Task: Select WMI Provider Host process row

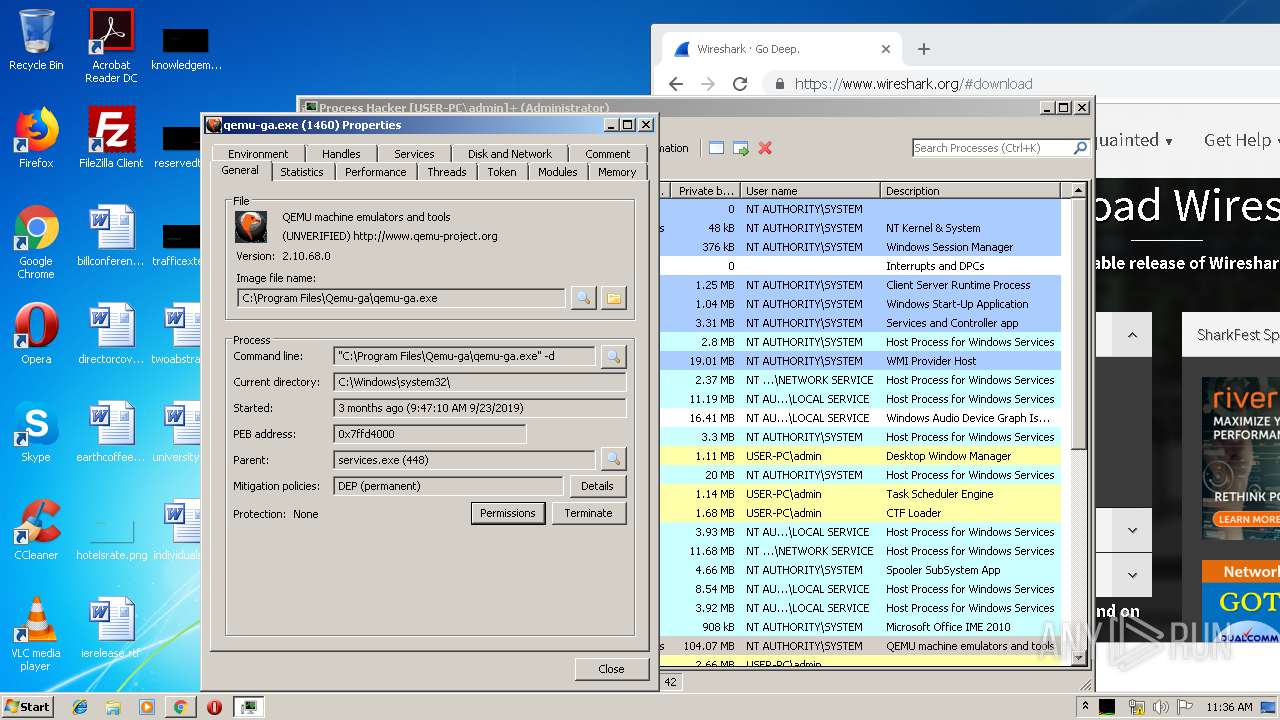Action: 860,361
